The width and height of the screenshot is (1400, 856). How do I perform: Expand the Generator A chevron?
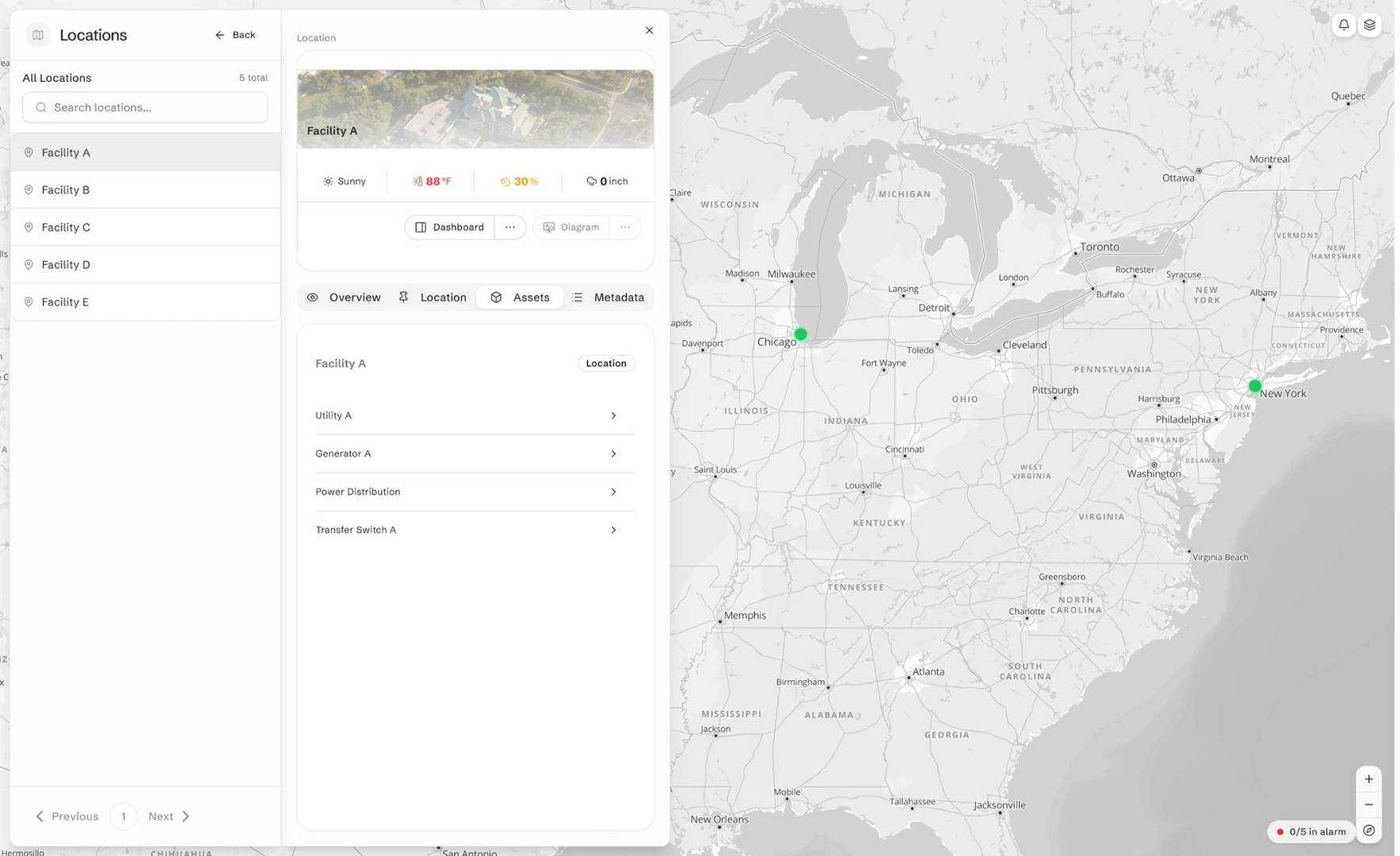pyautogui.click(x=613, y=453)
